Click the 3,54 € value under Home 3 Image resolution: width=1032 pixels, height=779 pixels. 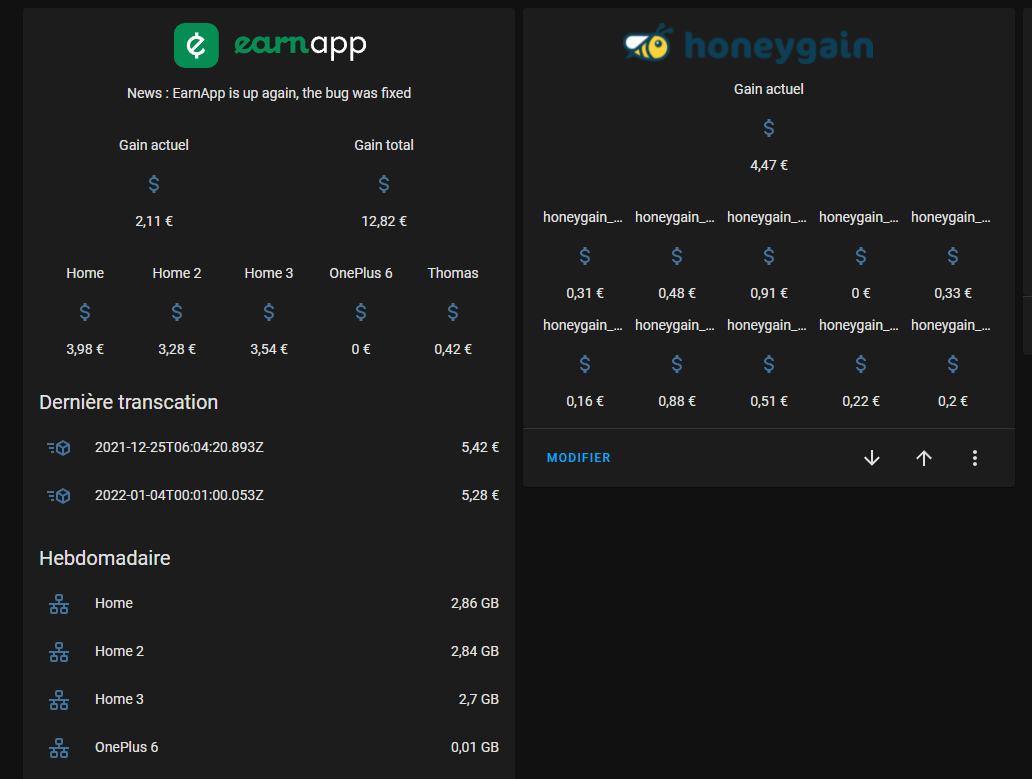269,349
